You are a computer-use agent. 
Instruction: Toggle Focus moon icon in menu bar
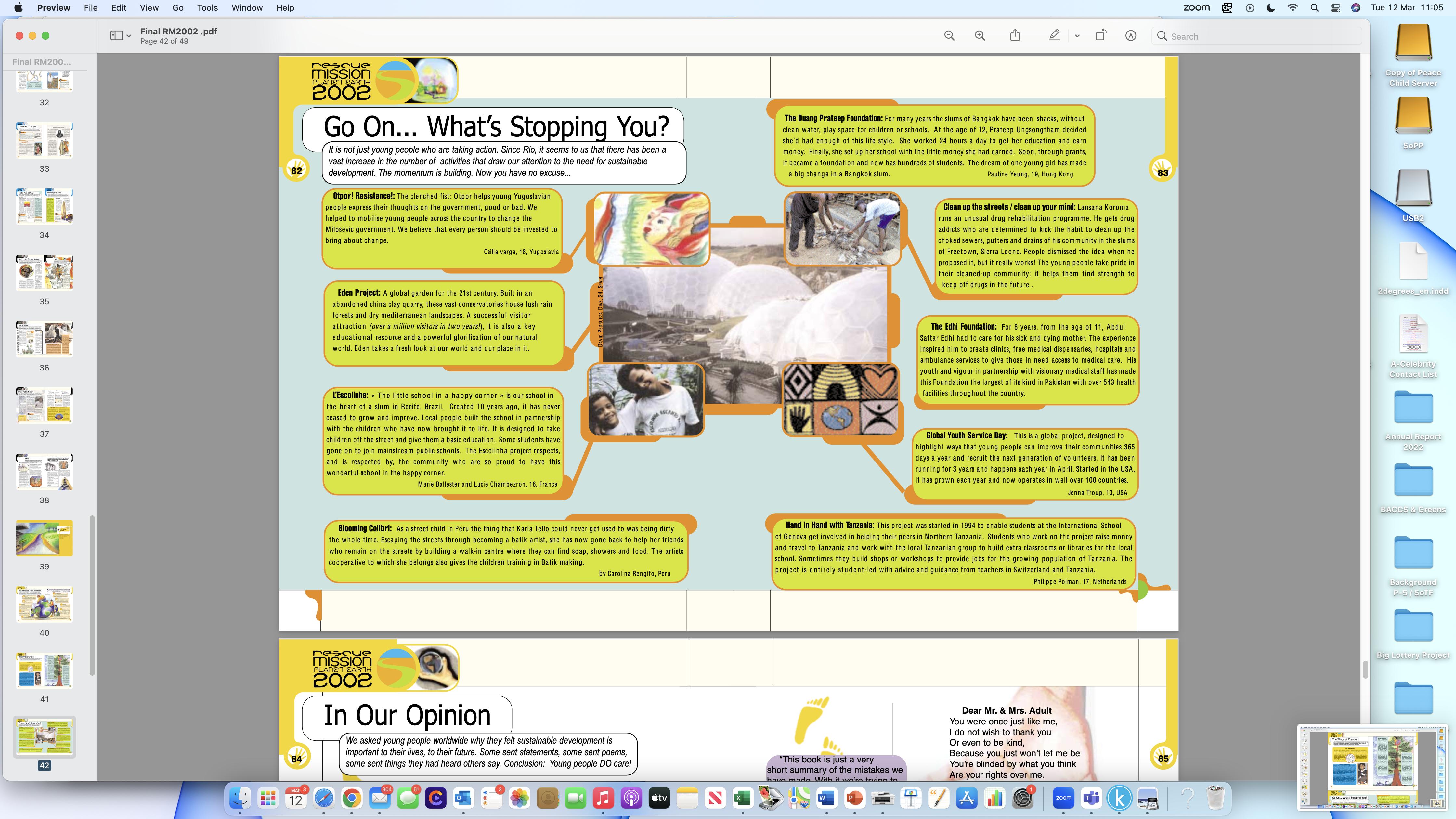(1271, 8)
